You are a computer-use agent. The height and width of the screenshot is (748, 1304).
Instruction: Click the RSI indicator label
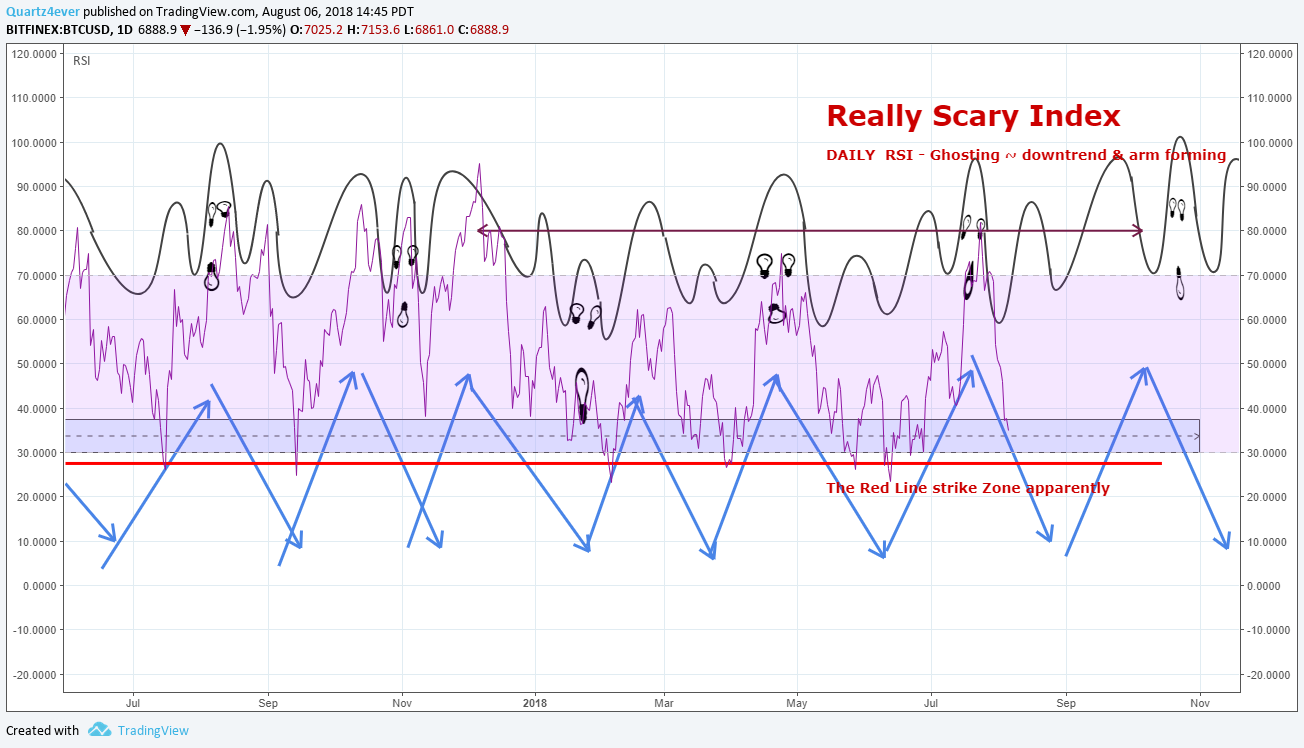click(x=82, y=61)
